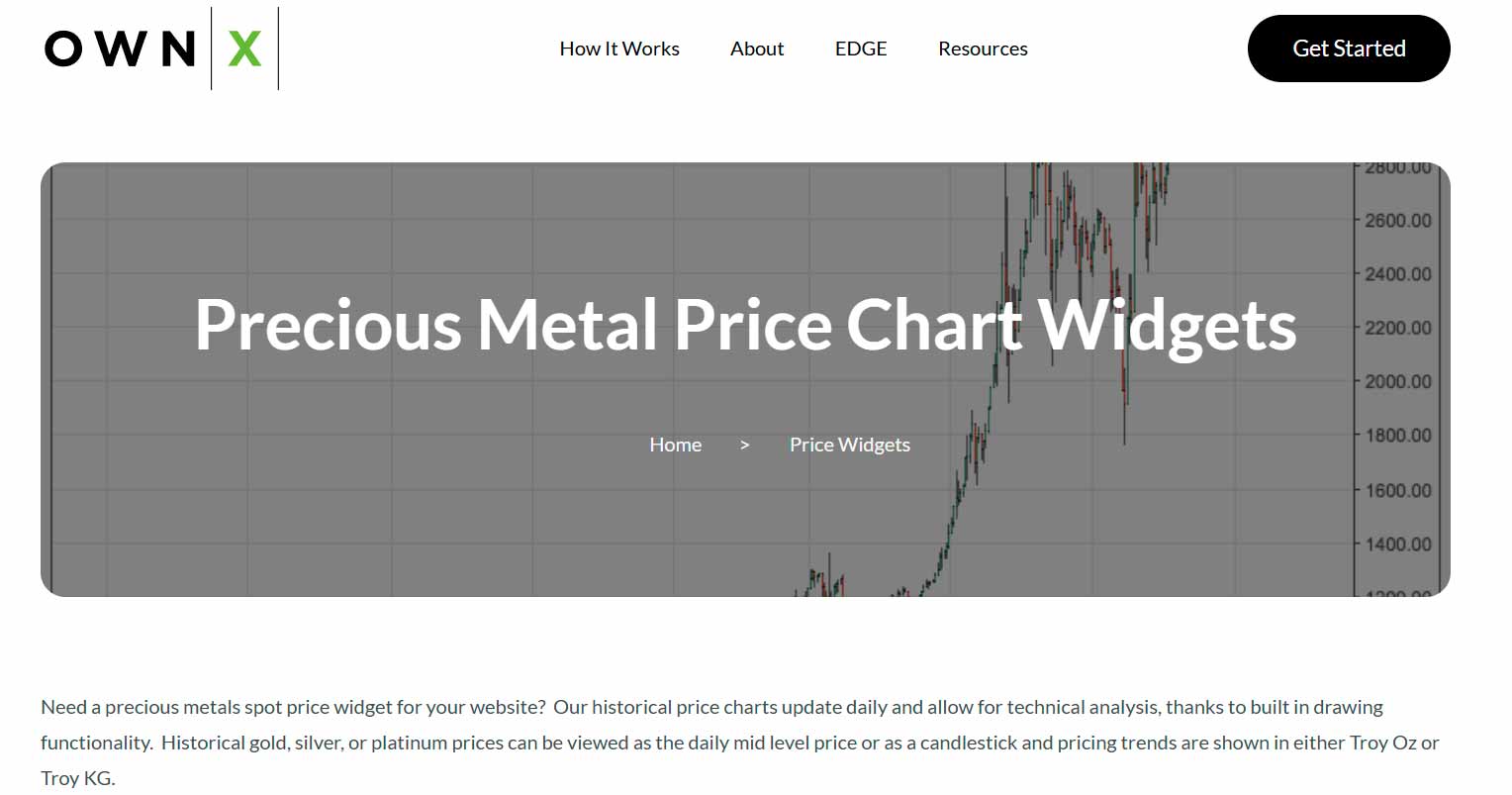Screen dimensions: 1512x795
Task: Click the green X logo mark
Action: (x=245, y=49)
